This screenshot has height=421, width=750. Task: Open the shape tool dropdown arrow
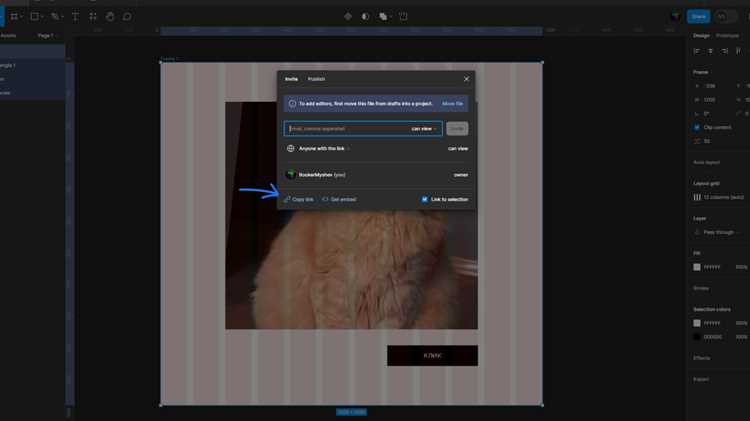click(x=42, y=17)
